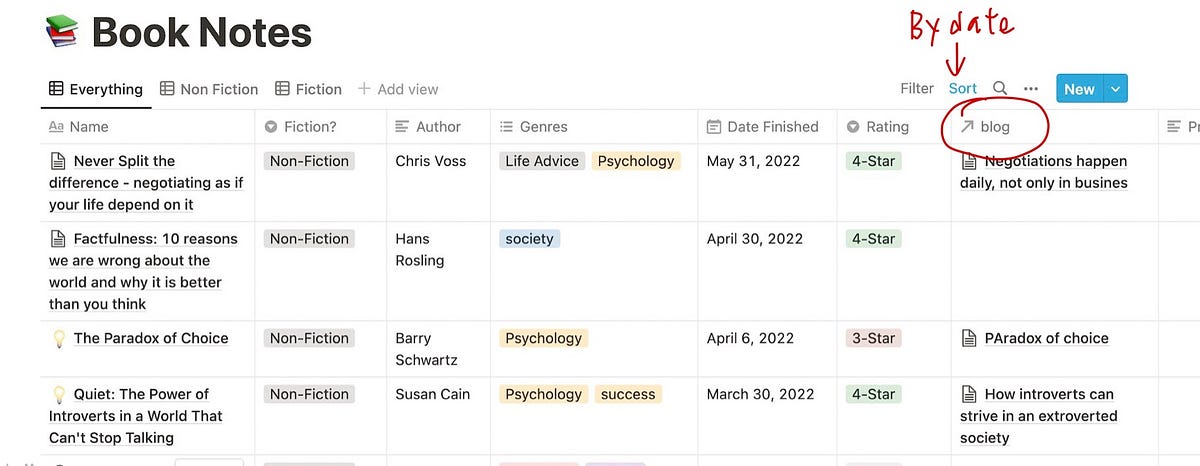Click the lightbulb icon beside Quiet
Viewport: 1200px width, 466px height.
point(58,394)
